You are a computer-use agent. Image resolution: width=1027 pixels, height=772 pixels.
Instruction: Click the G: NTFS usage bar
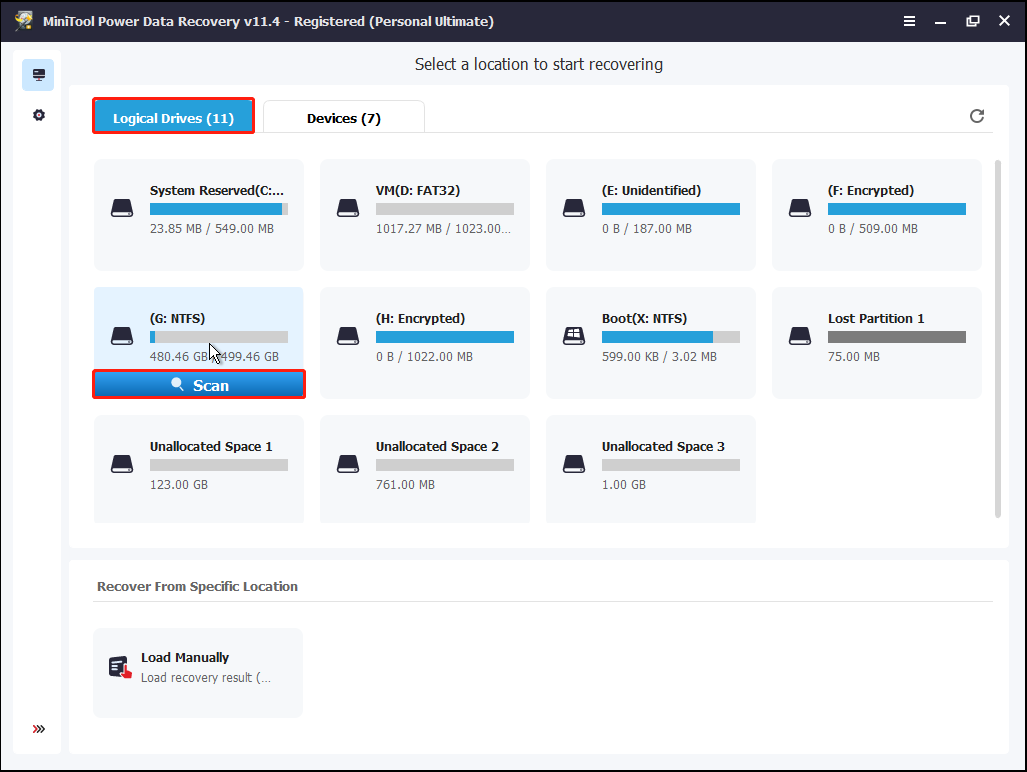click(219, 337)
